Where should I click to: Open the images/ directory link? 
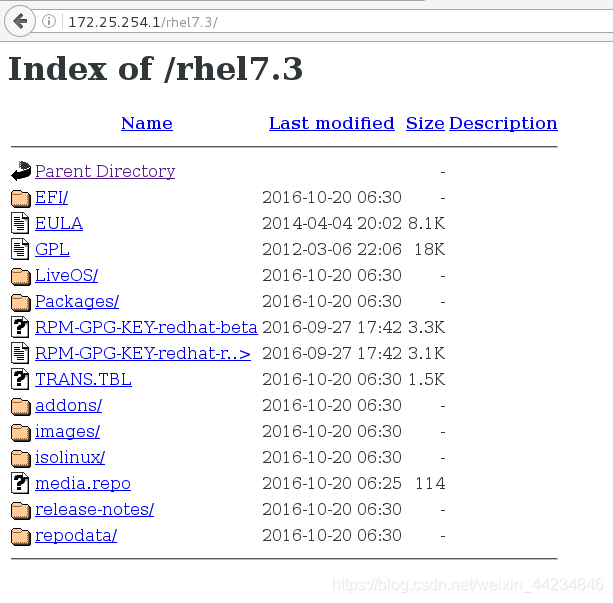67,432
